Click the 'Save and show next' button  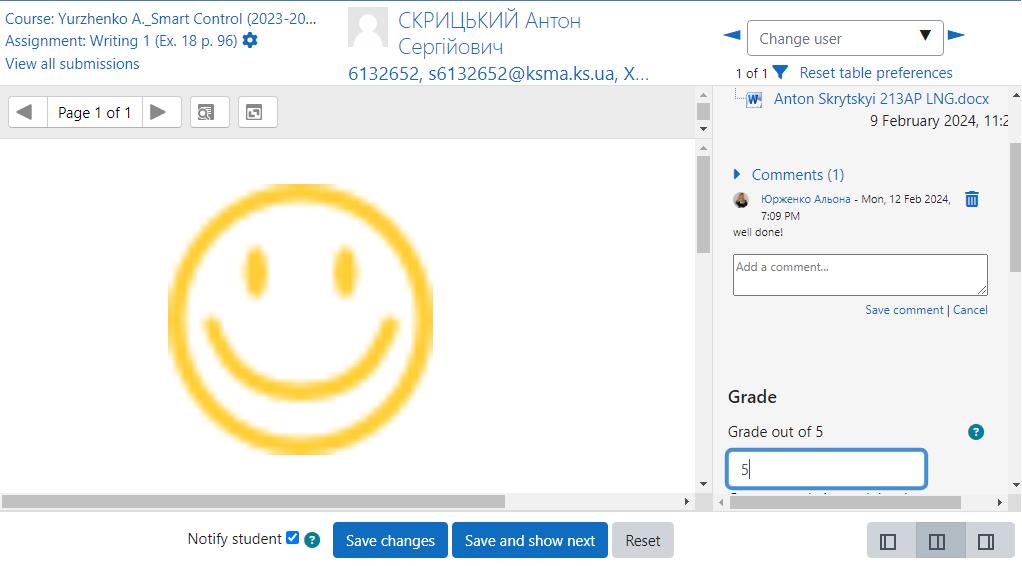tap(529, 540)
